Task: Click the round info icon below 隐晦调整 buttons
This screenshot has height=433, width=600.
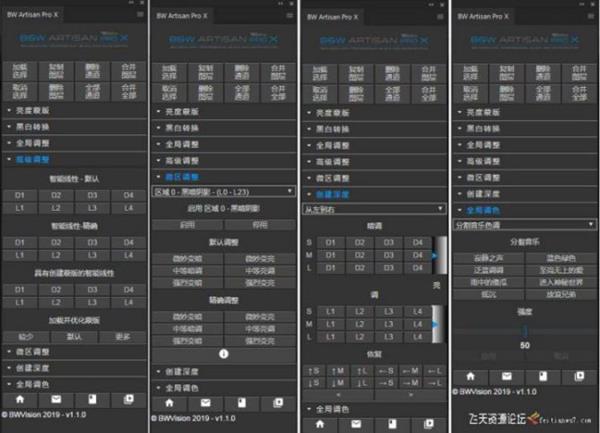Action: point(223,353)
